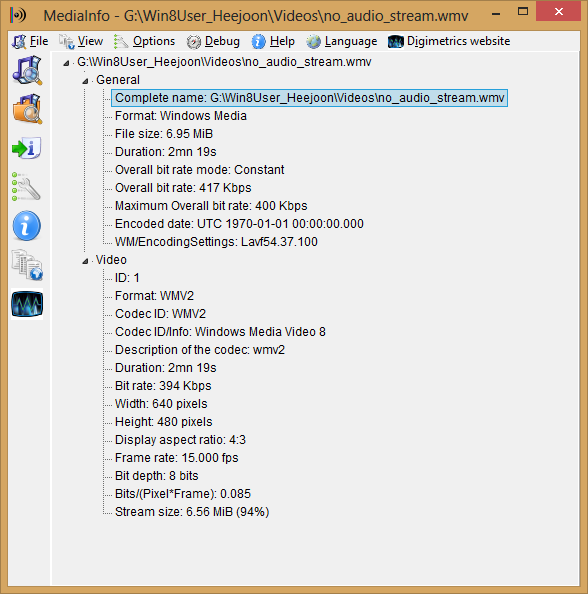Open the View menu
This screenshot has width=588, height=594.
tap(90, 41)
